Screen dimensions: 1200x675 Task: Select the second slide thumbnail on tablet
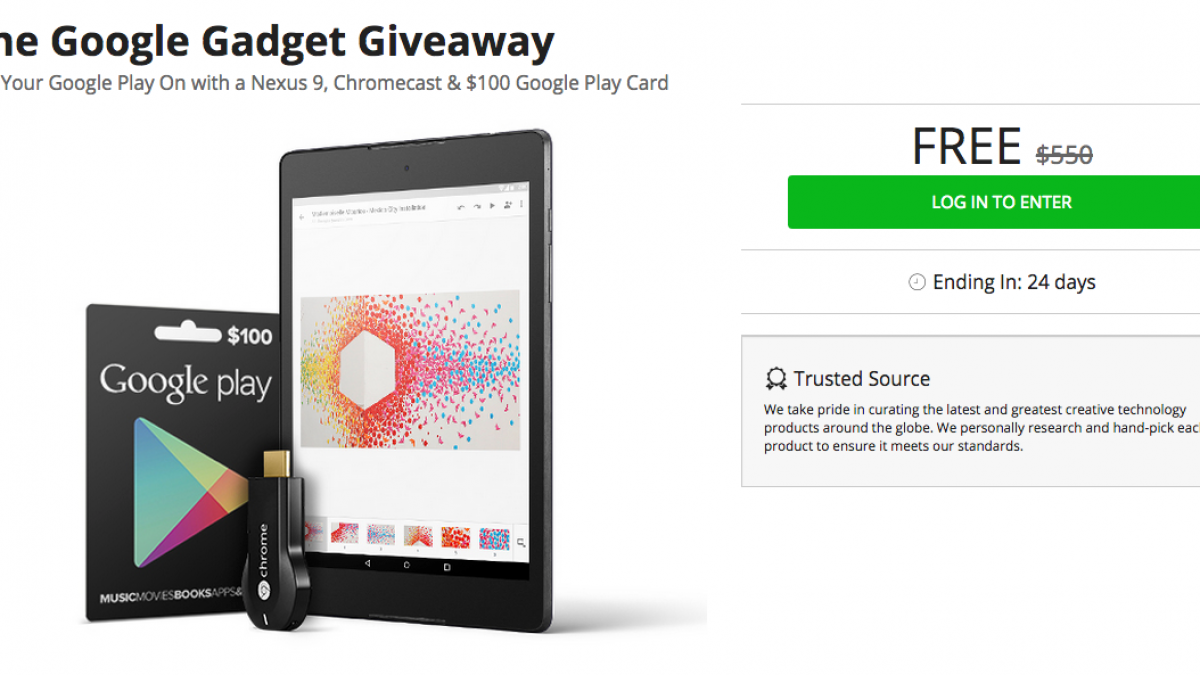pos(345,533)
